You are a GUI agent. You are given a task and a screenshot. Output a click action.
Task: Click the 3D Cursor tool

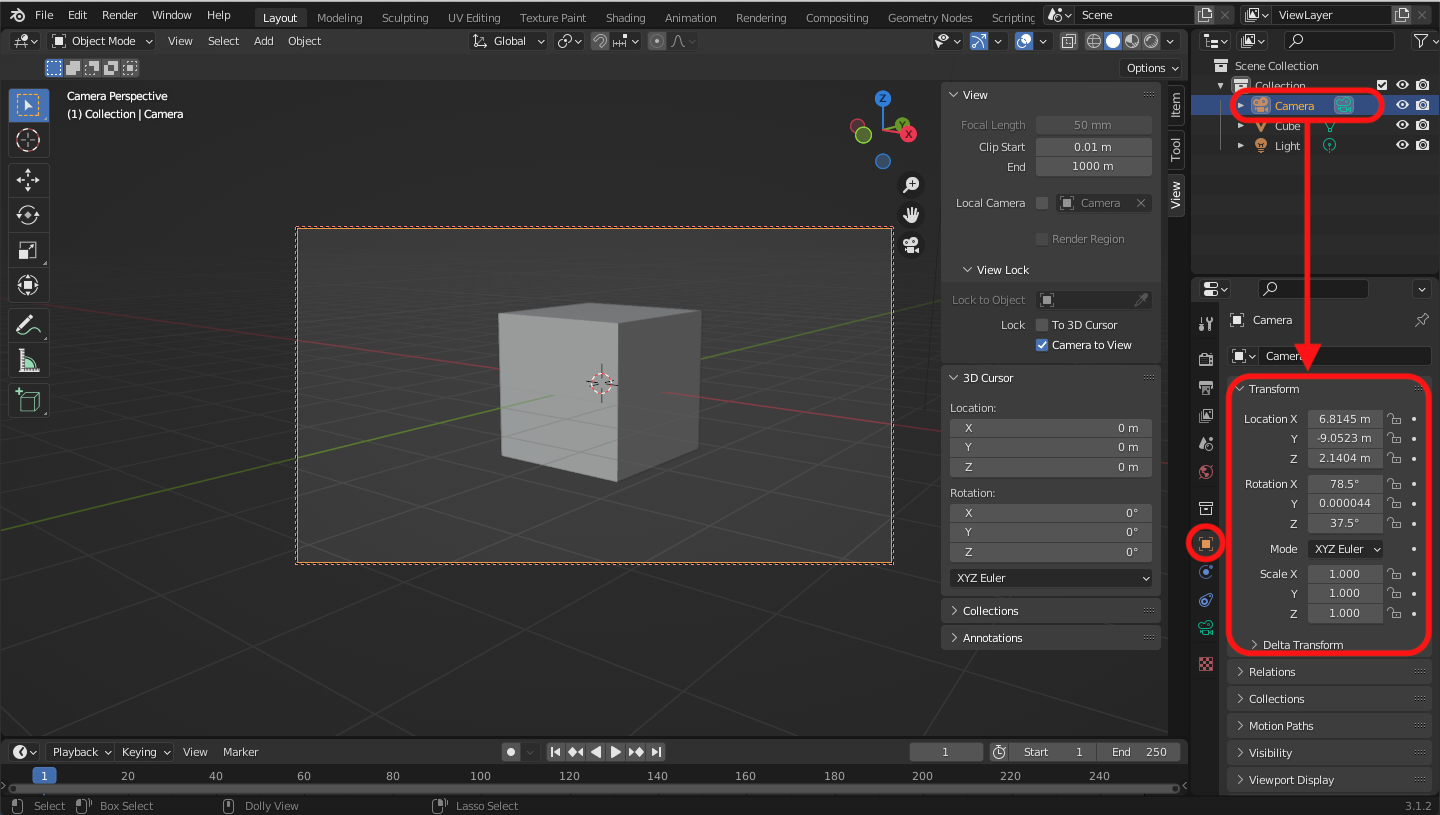click(x=28, y=140)
